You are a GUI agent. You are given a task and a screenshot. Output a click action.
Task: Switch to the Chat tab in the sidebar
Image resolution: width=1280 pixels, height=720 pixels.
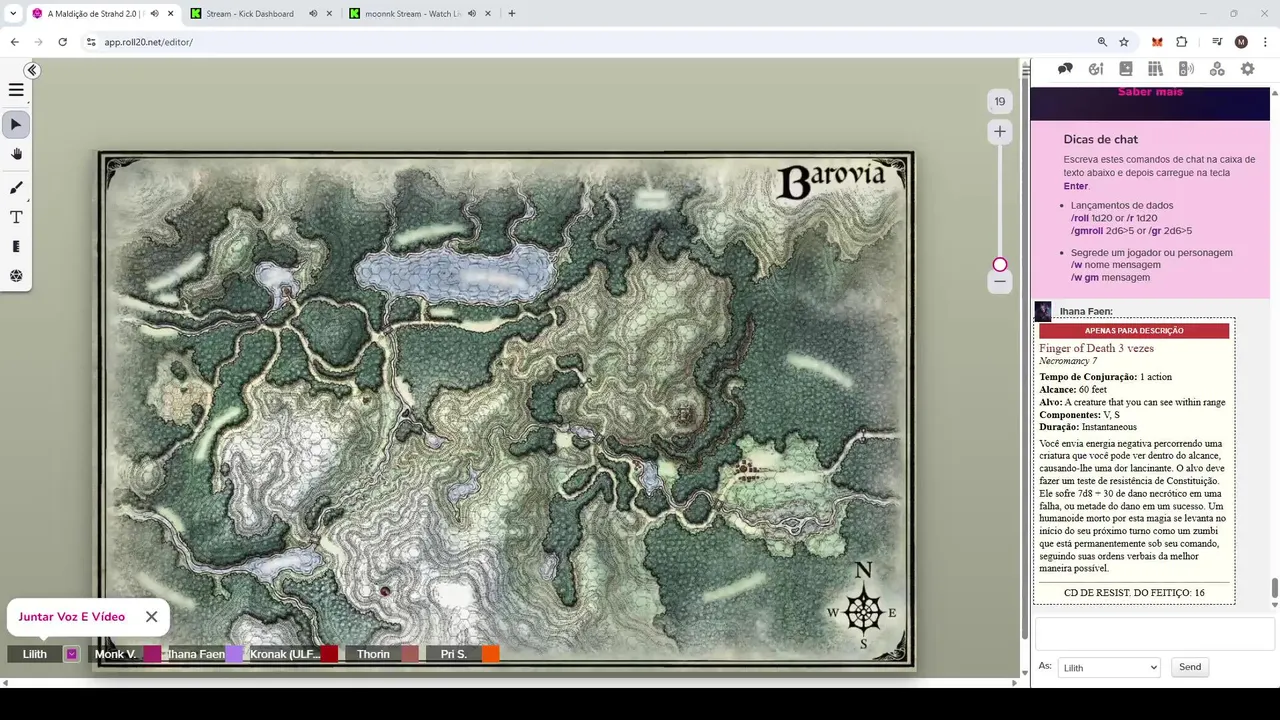pyautogui.click(x=1065, y=69)
